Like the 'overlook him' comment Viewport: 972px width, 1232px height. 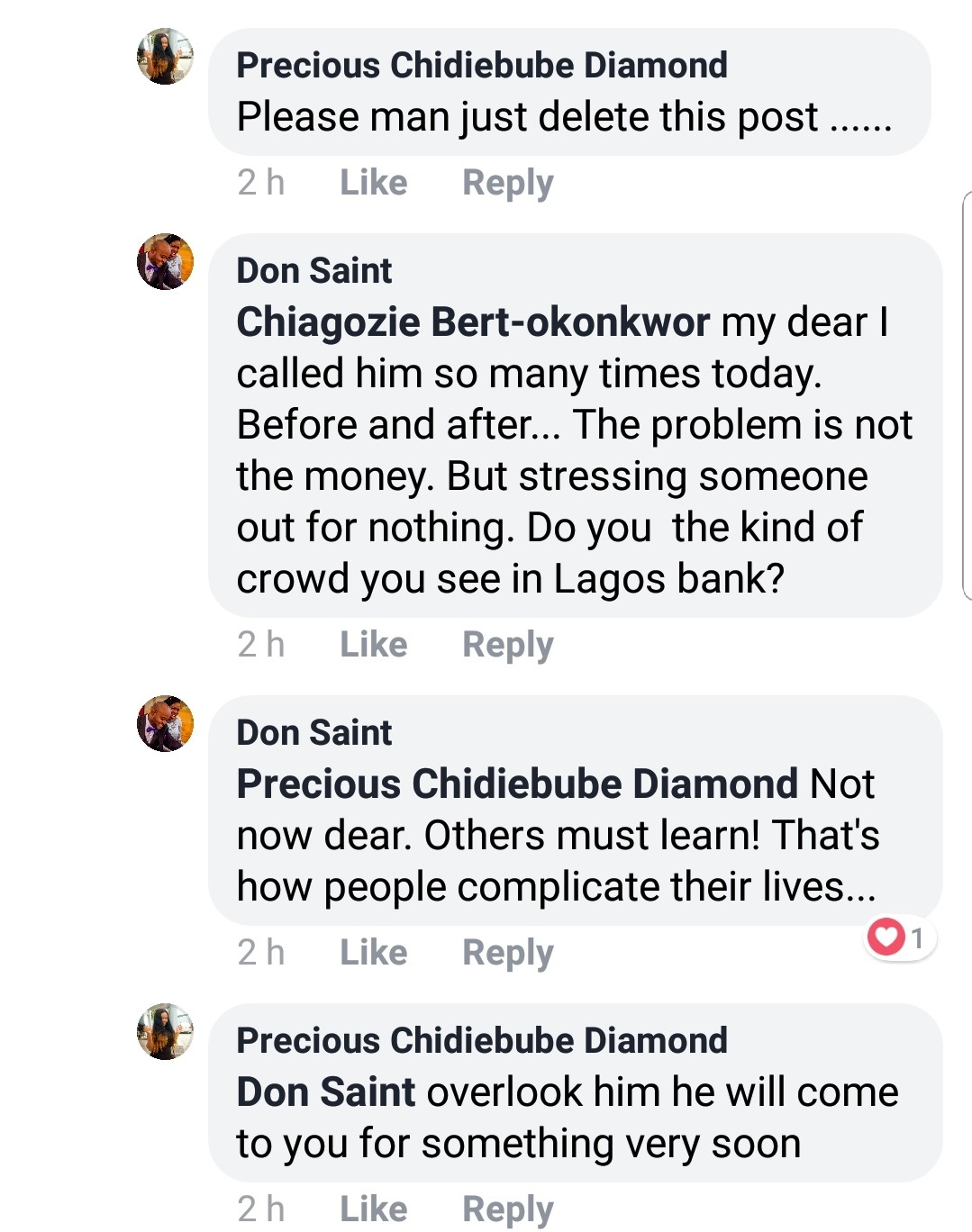373,1209
